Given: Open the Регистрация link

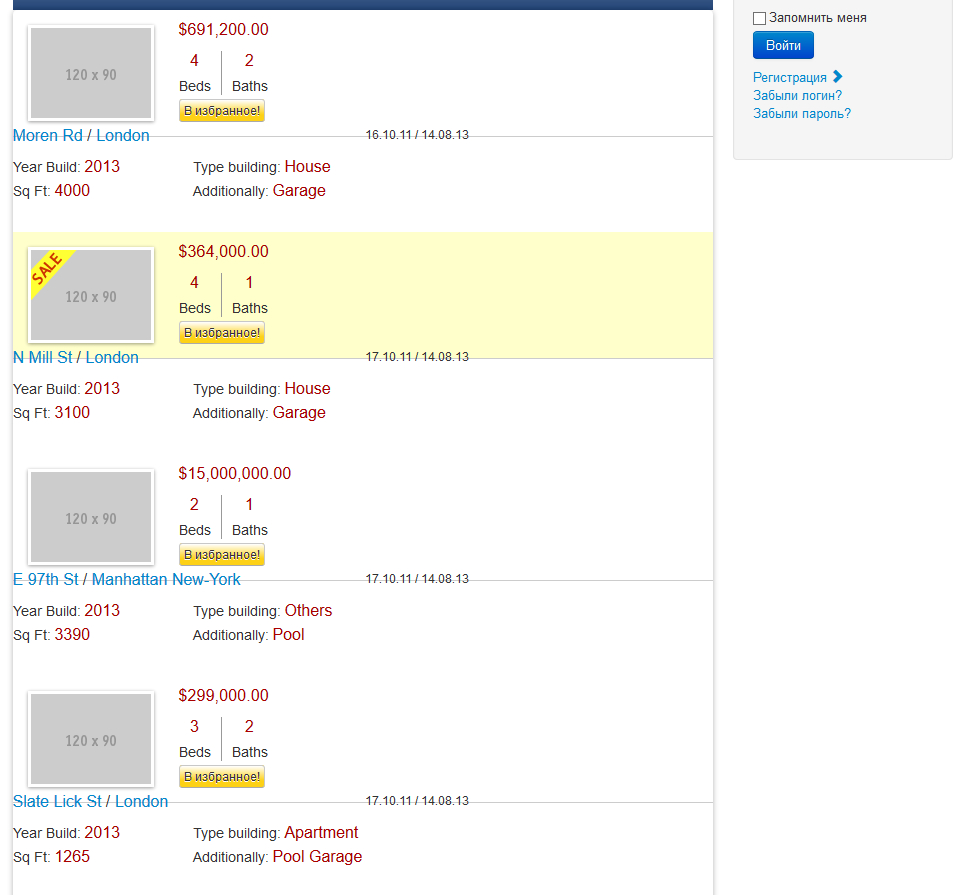Looking at the screenshot, I should tap(789, 78).
